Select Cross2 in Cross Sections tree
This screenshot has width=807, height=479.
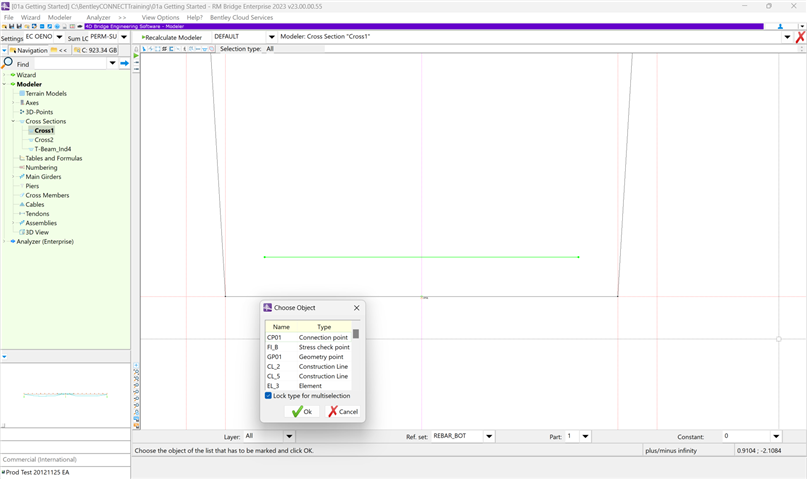[x=44, y=140]
